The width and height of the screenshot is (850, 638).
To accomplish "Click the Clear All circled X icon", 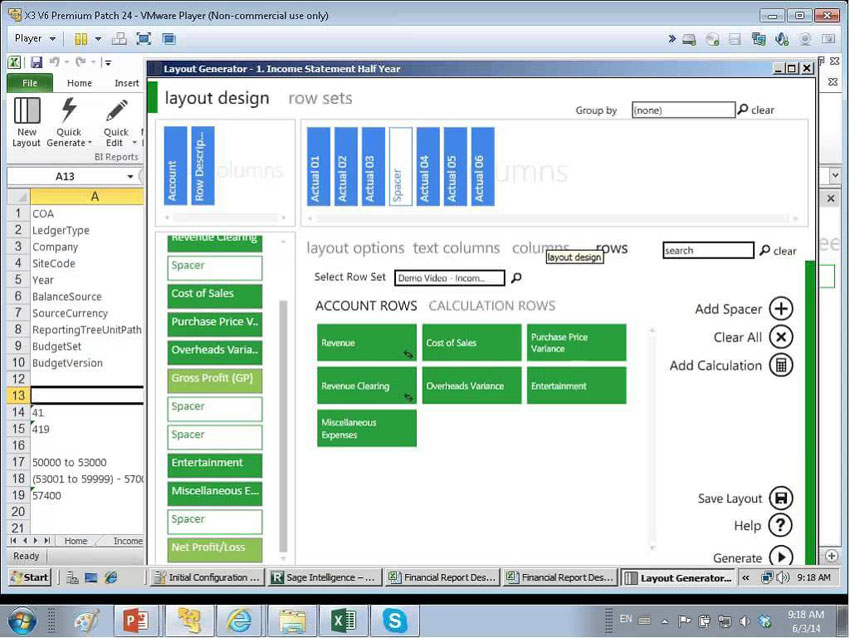I will pyautogui.click(x=778, y=337).
